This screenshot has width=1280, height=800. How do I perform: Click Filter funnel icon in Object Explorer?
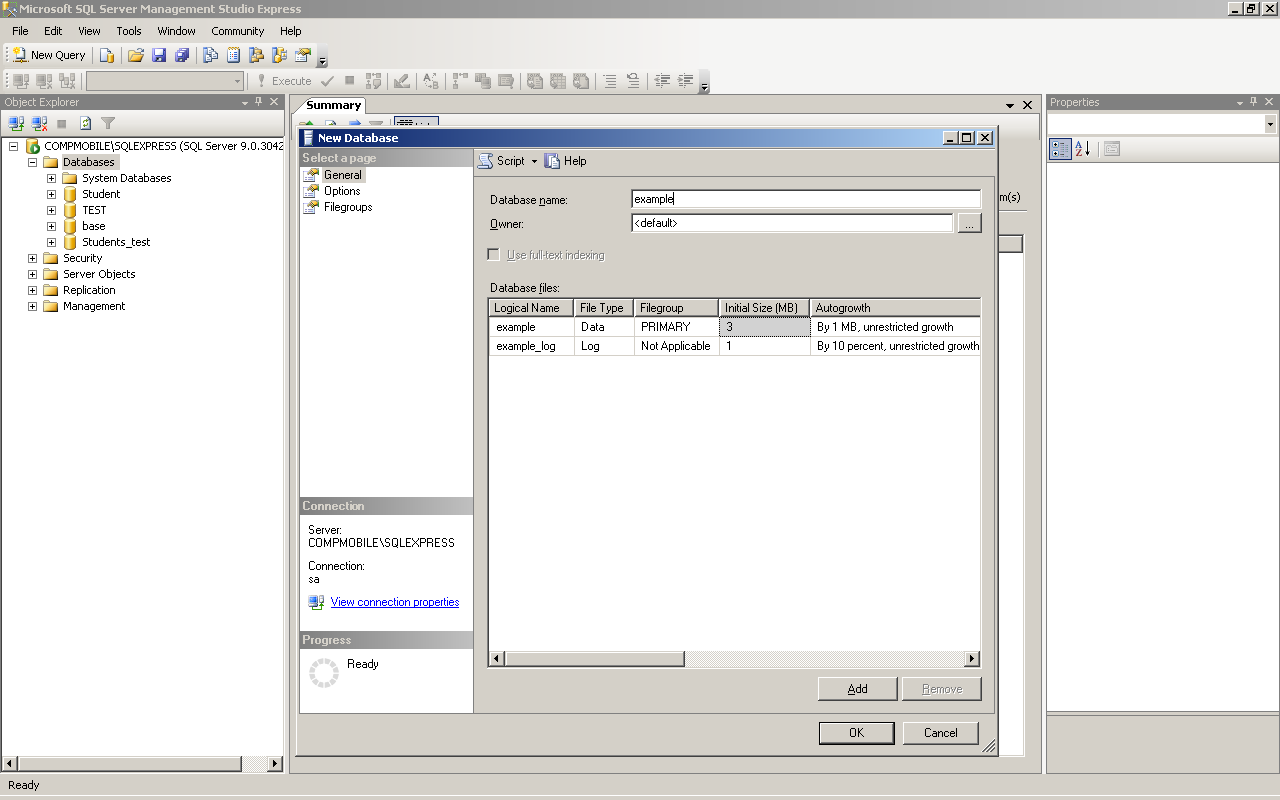pyautogui.click(x=108, y=123)
